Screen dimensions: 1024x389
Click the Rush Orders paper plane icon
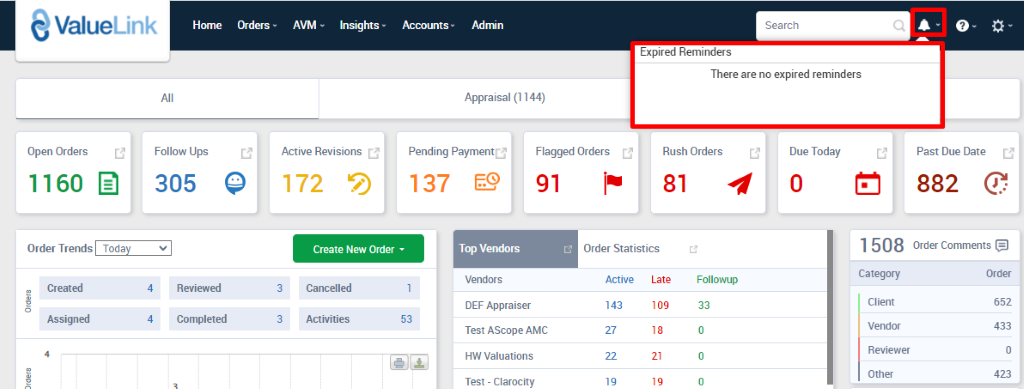click(x=740, y=183)
